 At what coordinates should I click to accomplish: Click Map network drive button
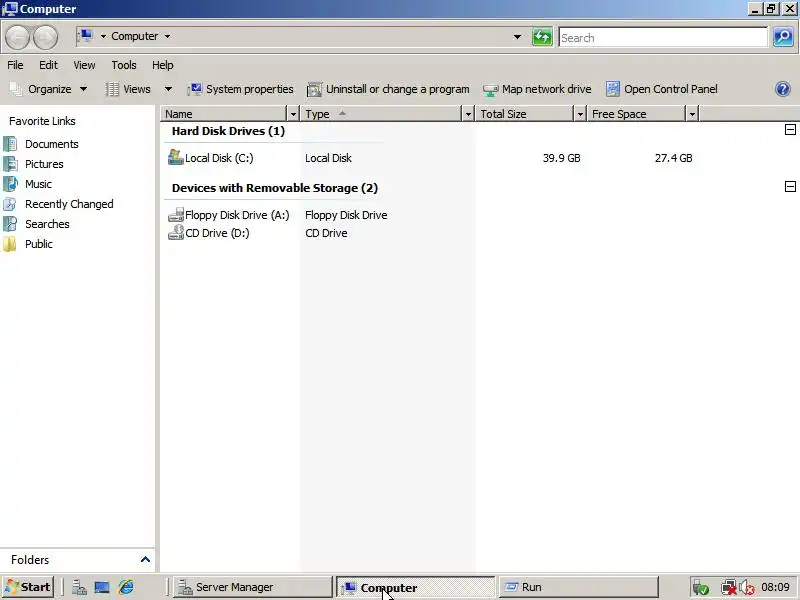click(537, 89)
